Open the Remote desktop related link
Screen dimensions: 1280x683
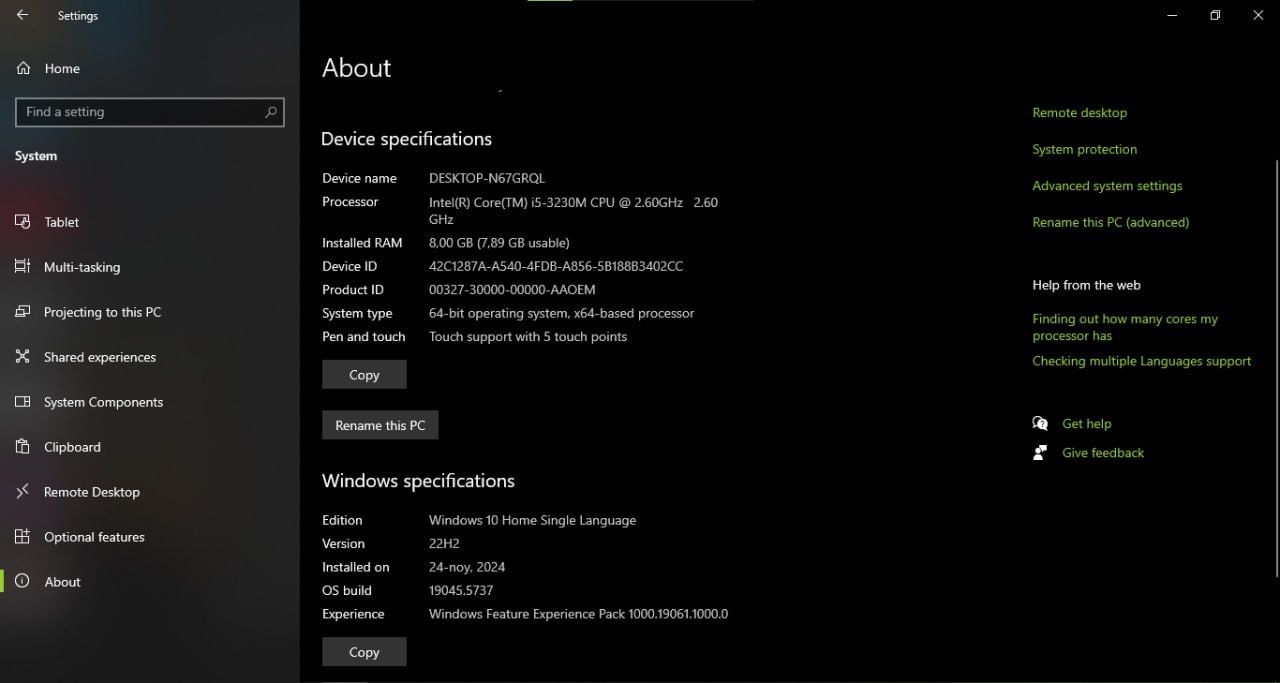1079,113
